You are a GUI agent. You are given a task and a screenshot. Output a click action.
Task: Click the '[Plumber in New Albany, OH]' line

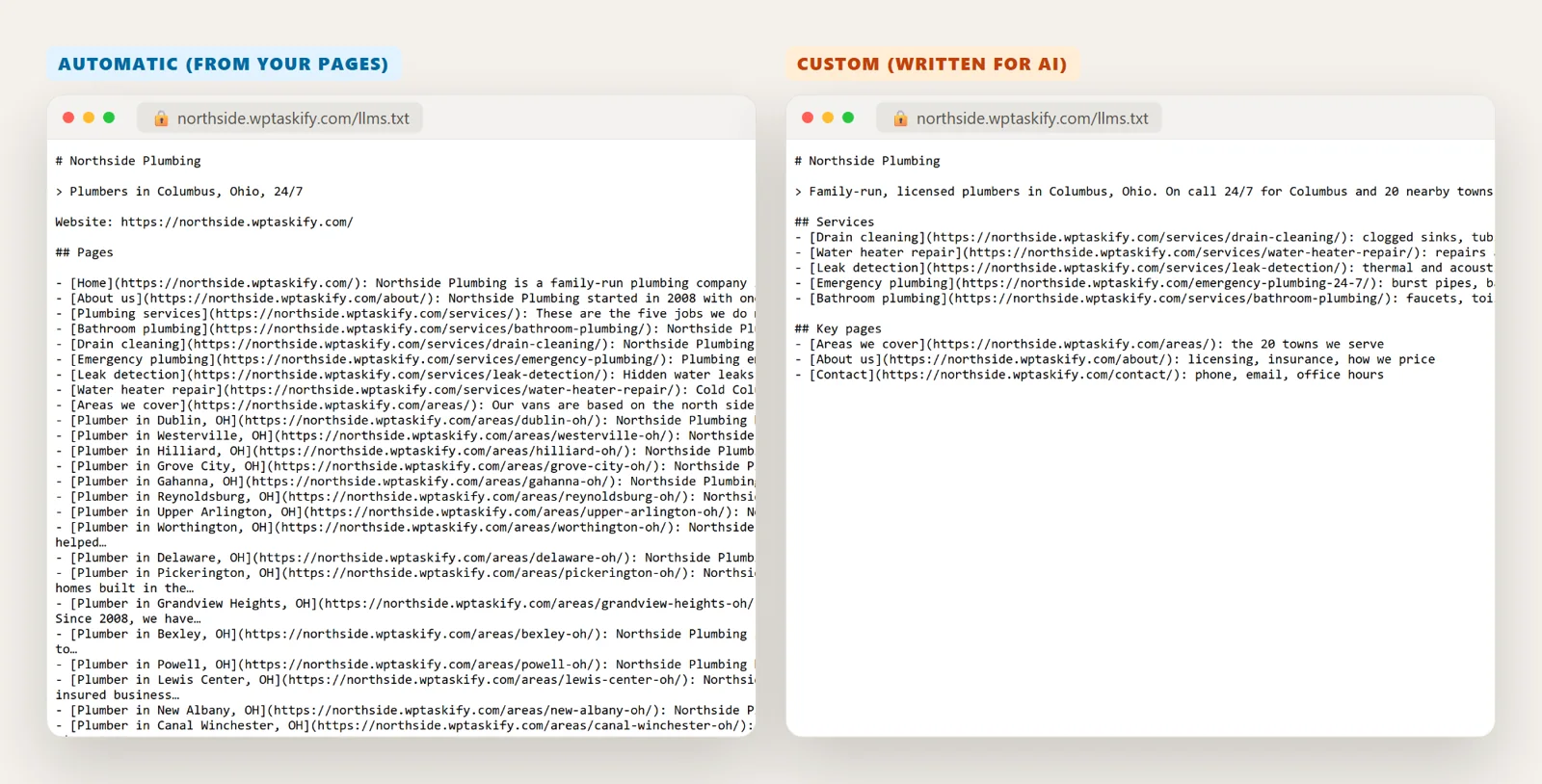coord(405,710)
